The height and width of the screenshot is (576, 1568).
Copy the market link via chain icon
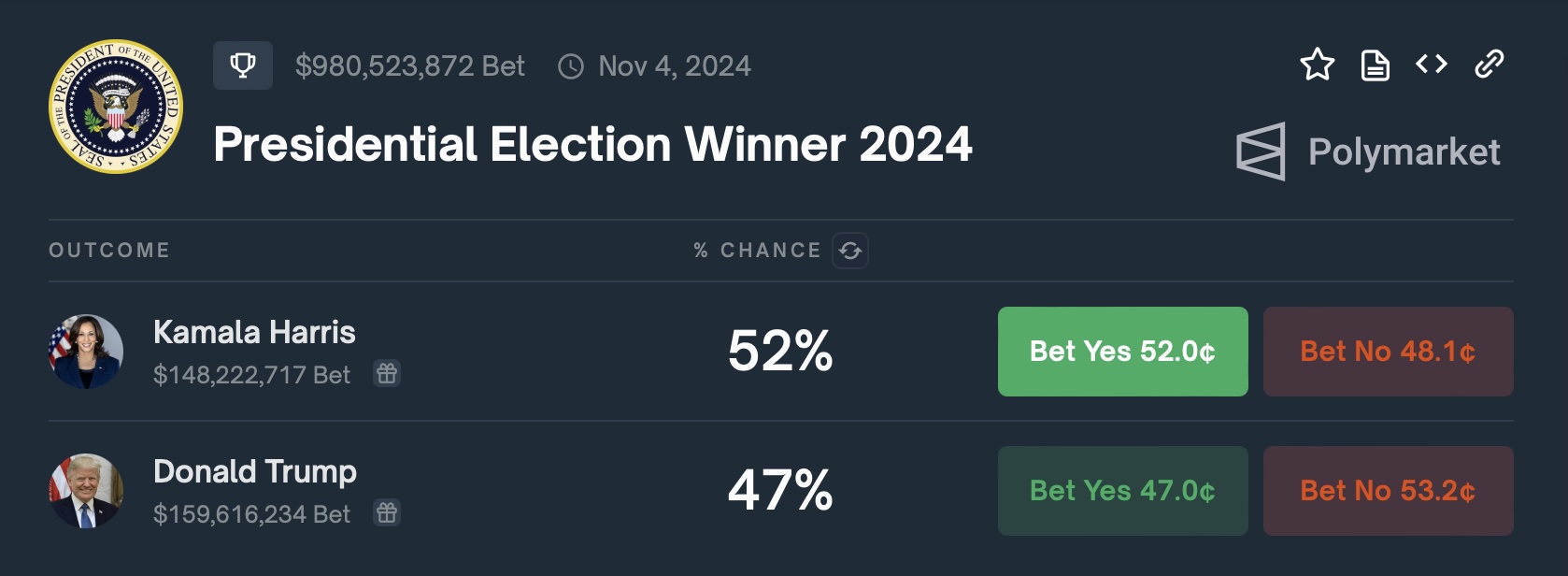(x=1489, y=65)
